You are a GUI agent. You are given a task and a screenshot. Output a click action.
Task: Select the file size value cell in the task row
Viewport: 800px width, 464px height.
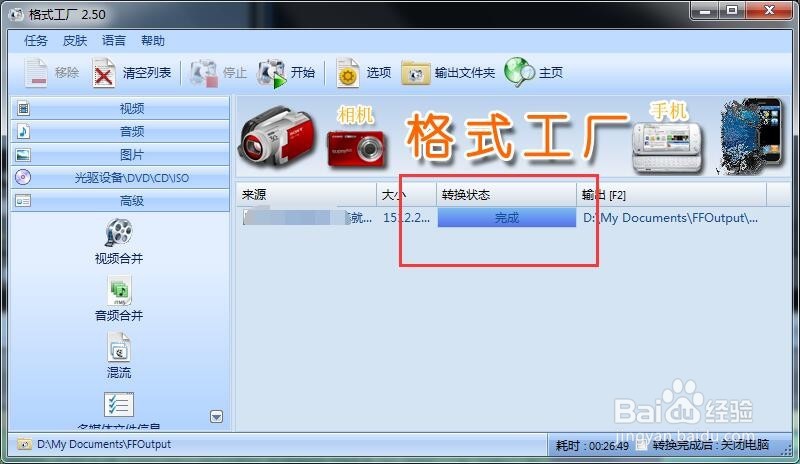click(x=406, y=218)
